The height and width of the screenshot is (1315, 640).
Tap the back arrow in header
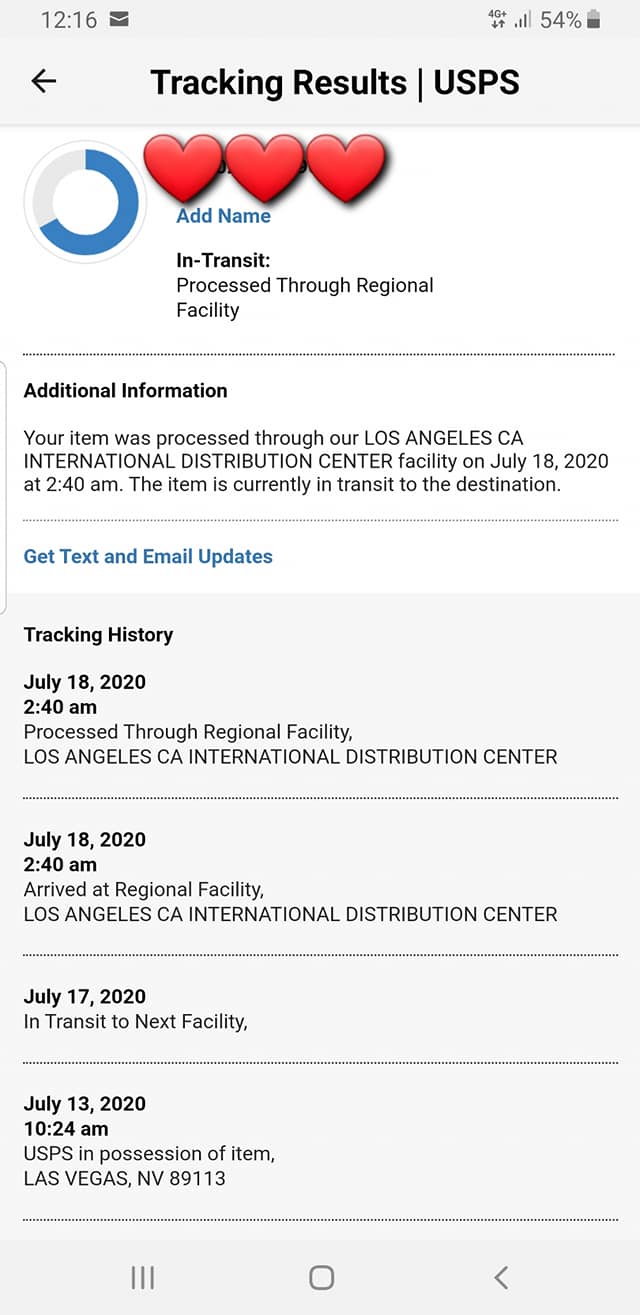44,82
